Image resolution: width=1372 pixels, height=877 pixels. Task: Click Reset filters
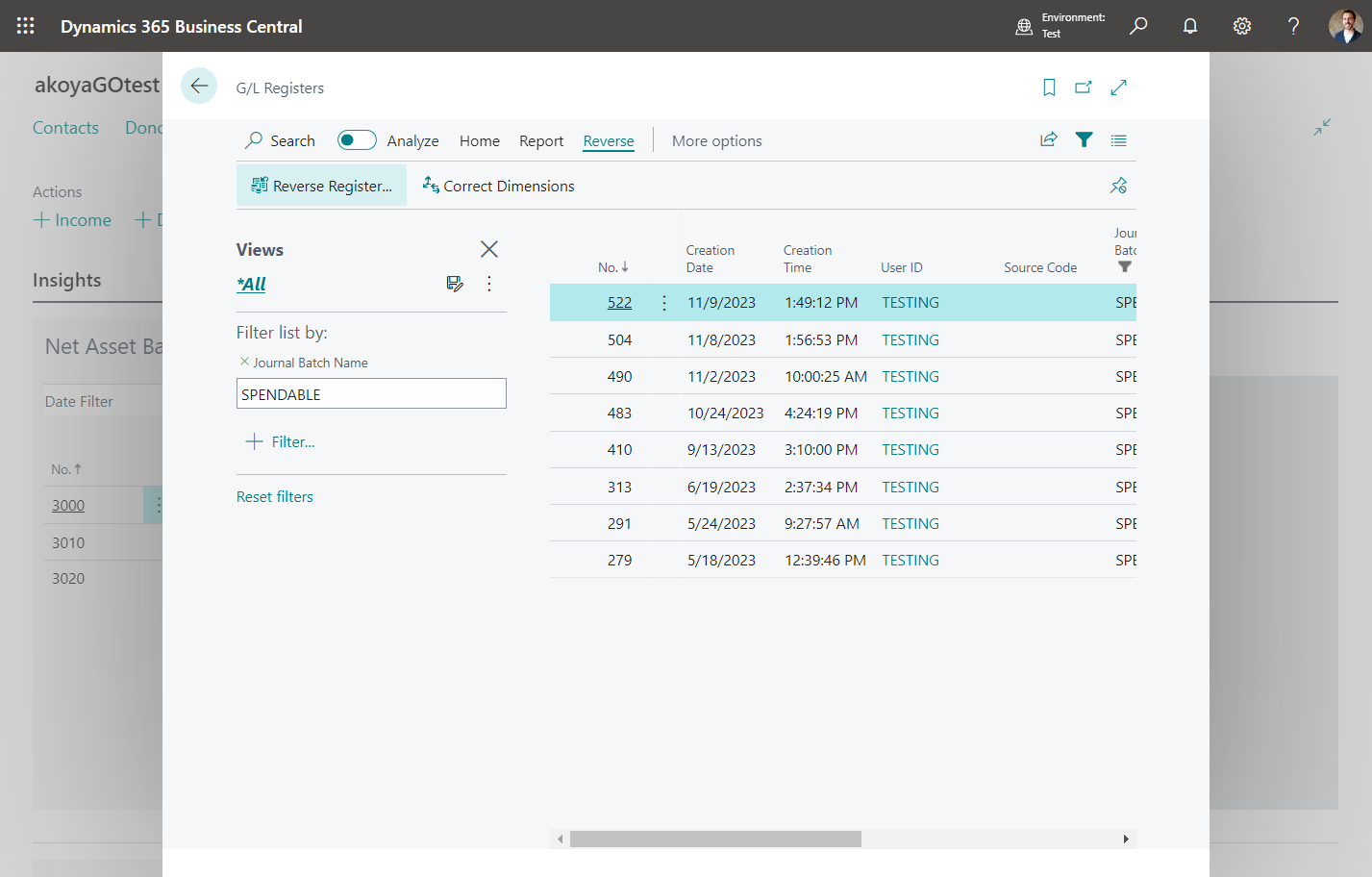[275, 496]
